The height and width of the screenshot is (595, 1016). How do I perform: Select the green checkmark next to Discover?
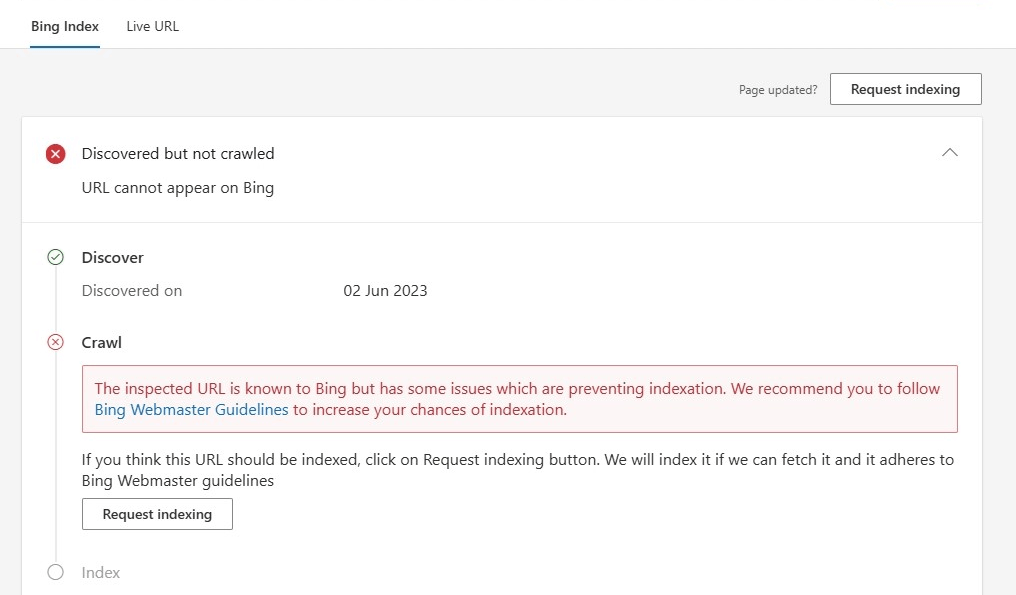pyautogui.click(x=56, y=257)
